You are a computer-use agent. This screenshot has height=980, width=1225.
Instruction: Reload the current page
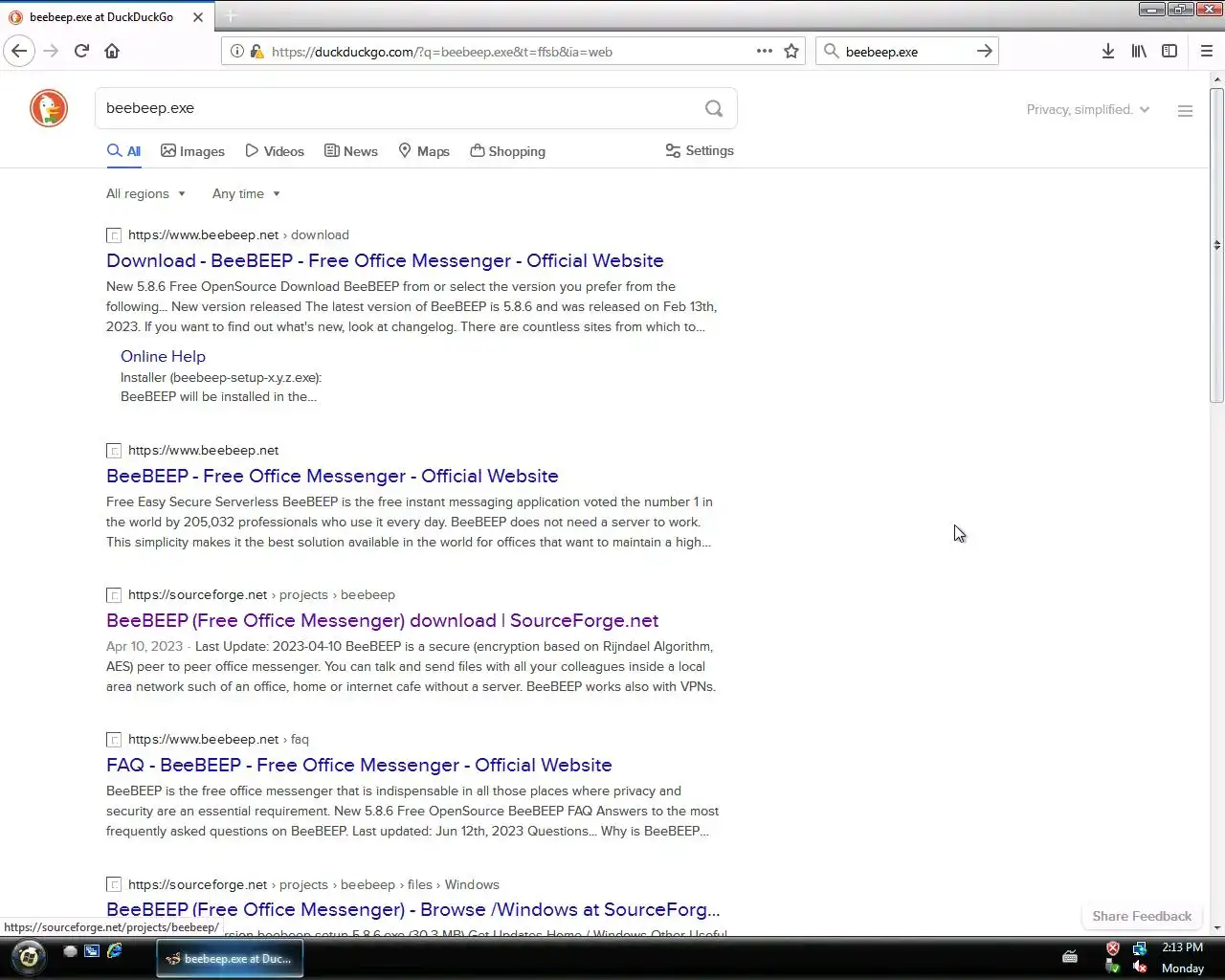[82, 51]
